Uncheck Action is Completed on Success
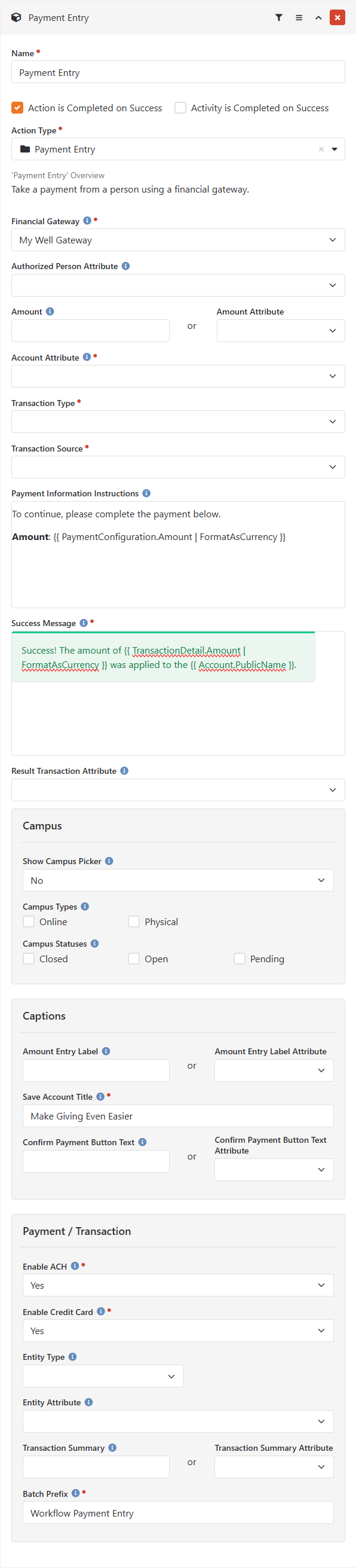 pos(17,108)
